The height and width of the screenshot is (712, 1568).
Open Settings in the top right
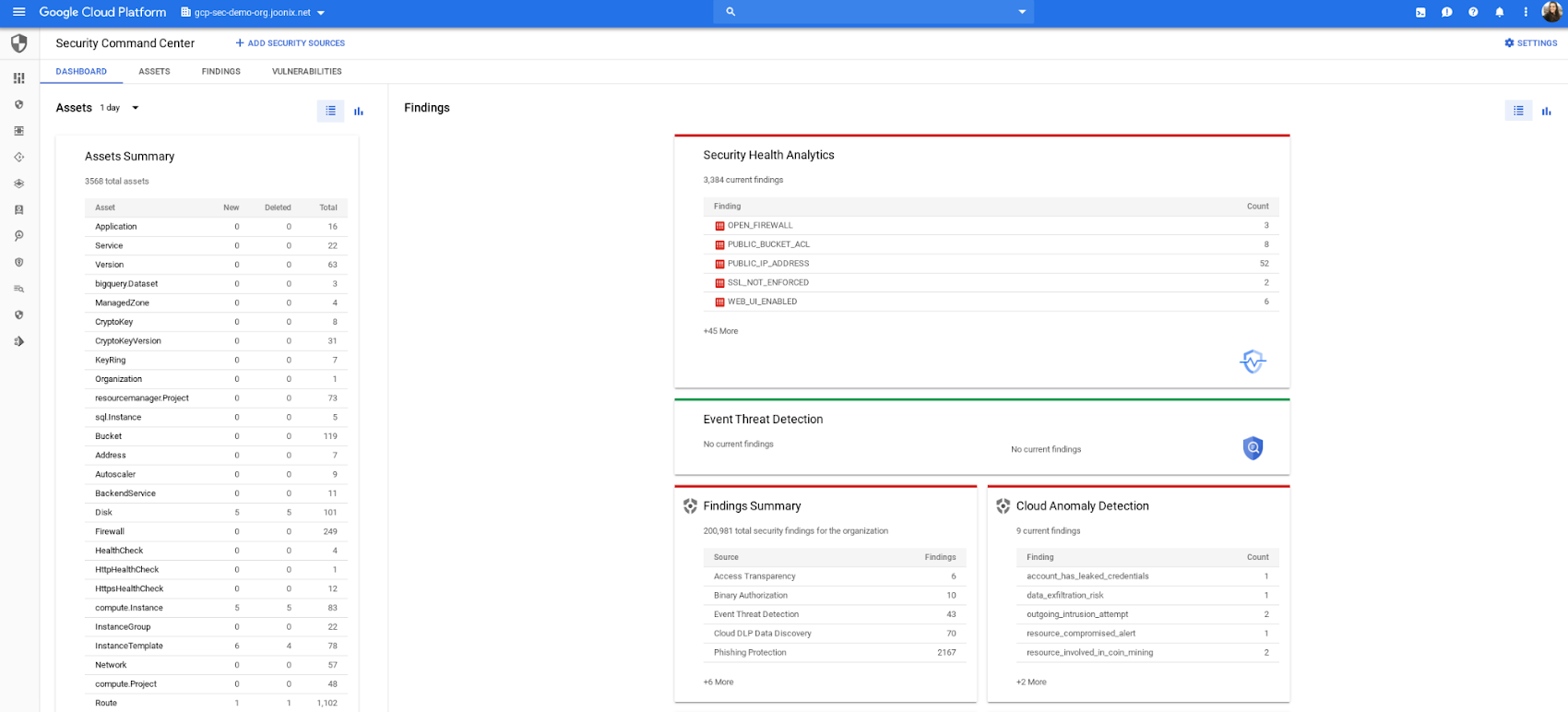[1531, 43]
